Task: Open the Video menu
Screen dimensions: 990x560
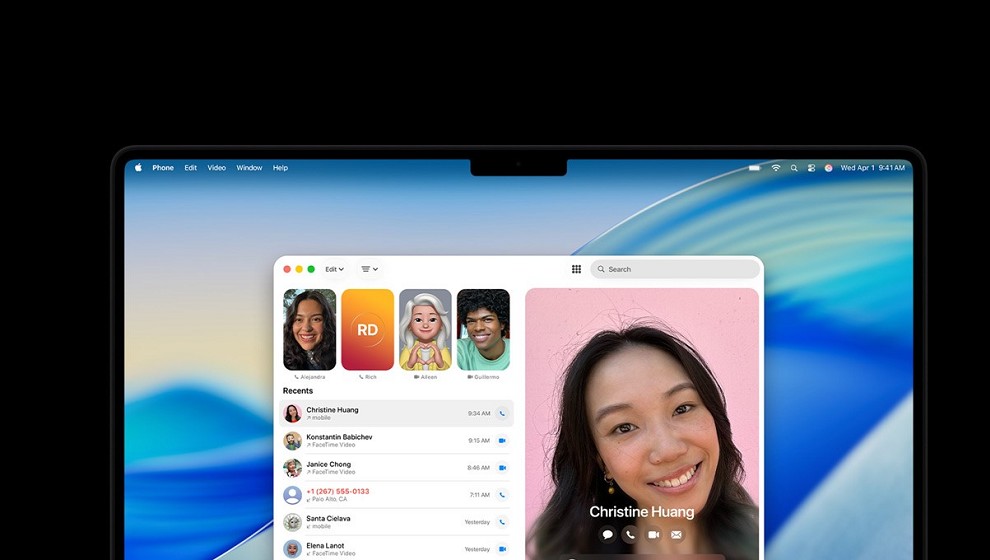Action: point(217,168)
